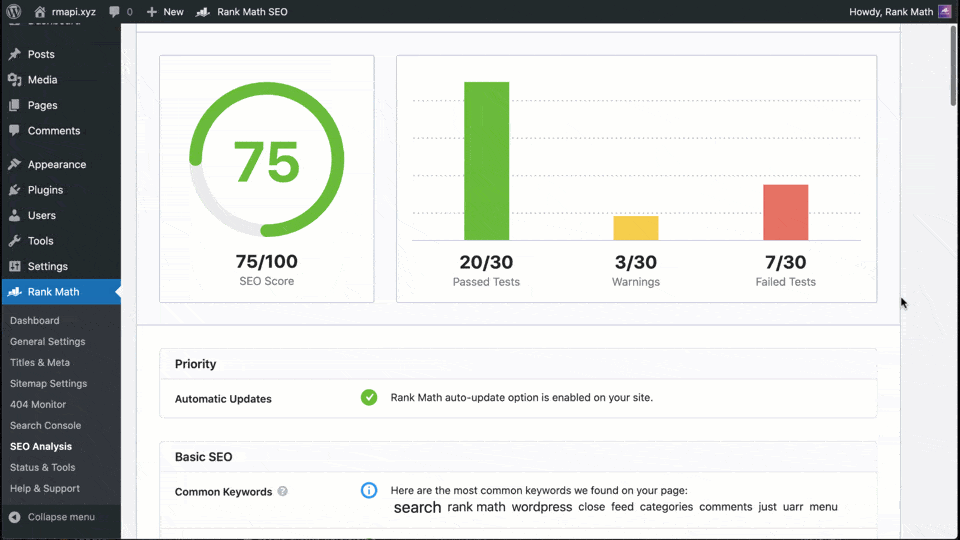960x540 pixels.
Task: Click the Tools wrench icon
Action: (15, 241)
